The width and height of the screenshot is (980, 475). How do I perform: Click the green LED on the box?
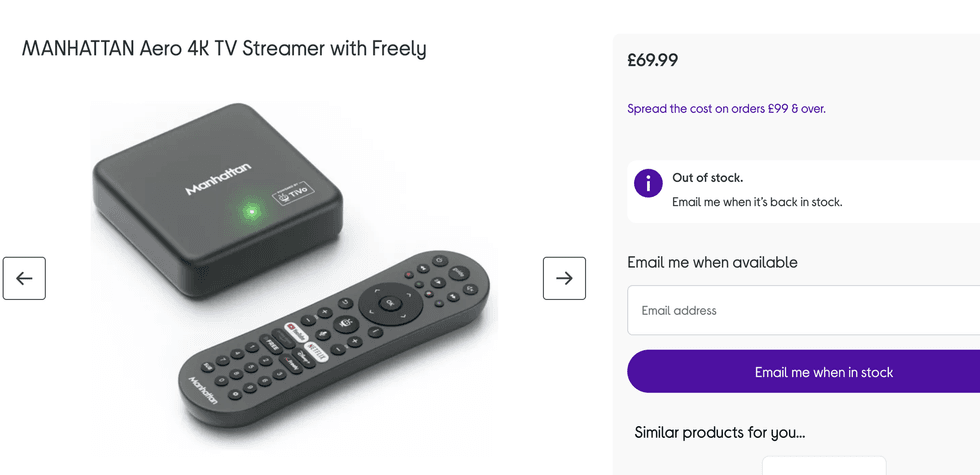tap(252, 211)
